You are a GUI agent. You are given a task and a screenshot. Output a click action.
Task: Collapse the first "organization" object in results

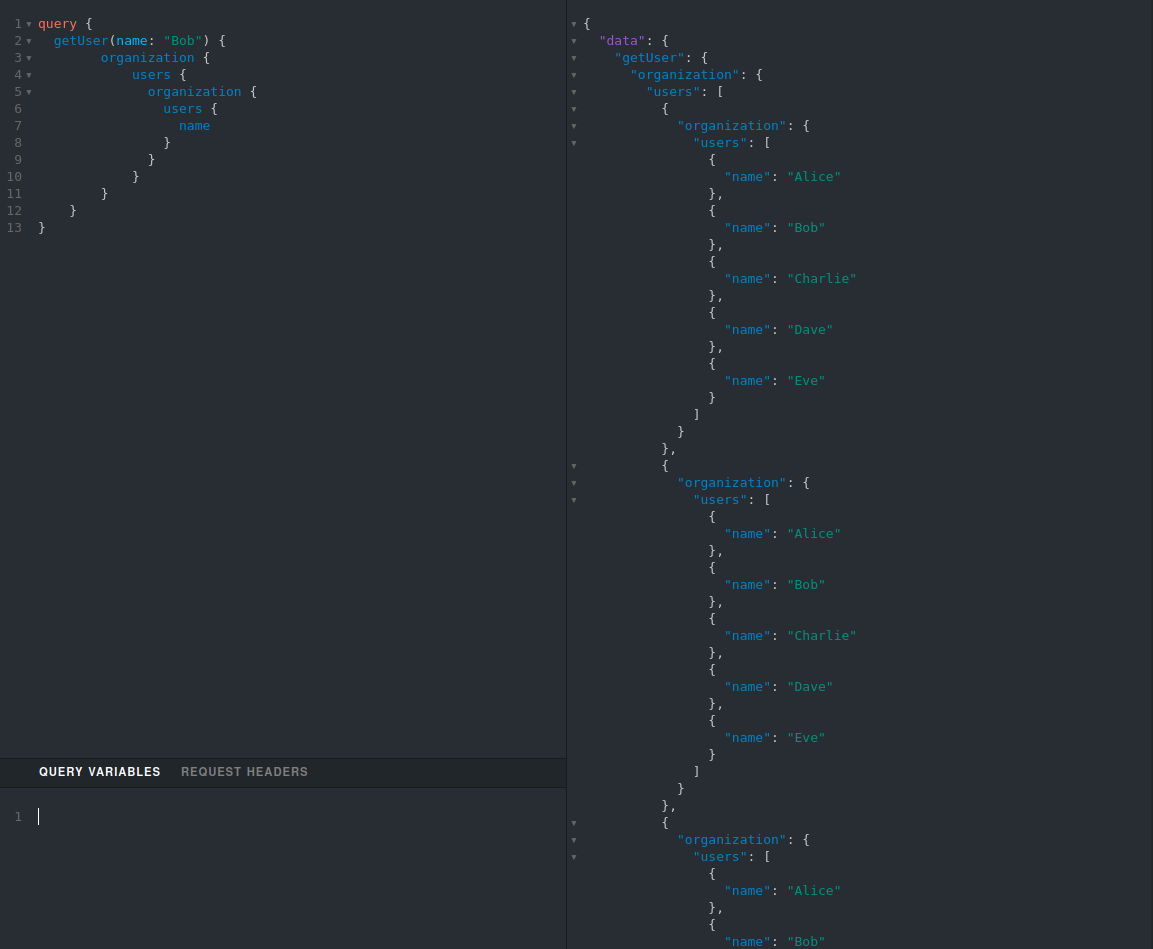pos(573,125)
